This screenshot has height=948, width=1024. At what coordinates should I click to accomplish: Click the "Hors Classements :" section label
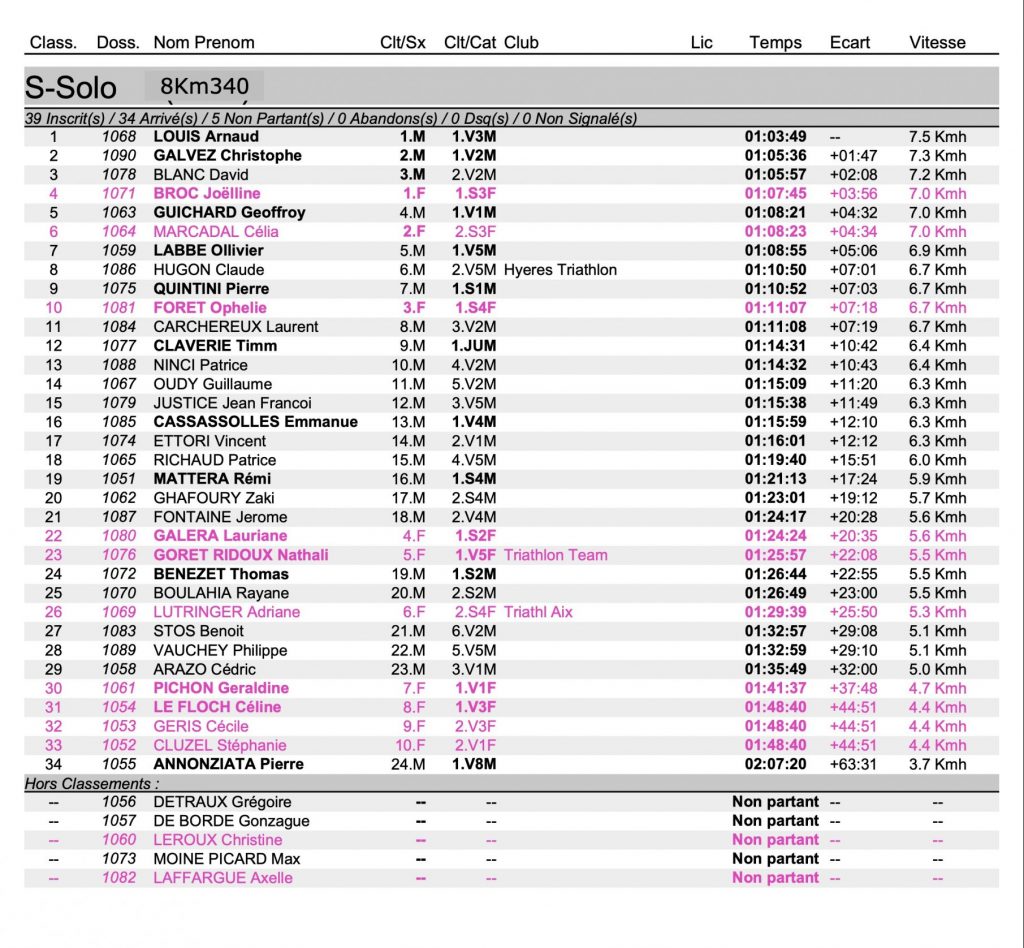(92, 783)
